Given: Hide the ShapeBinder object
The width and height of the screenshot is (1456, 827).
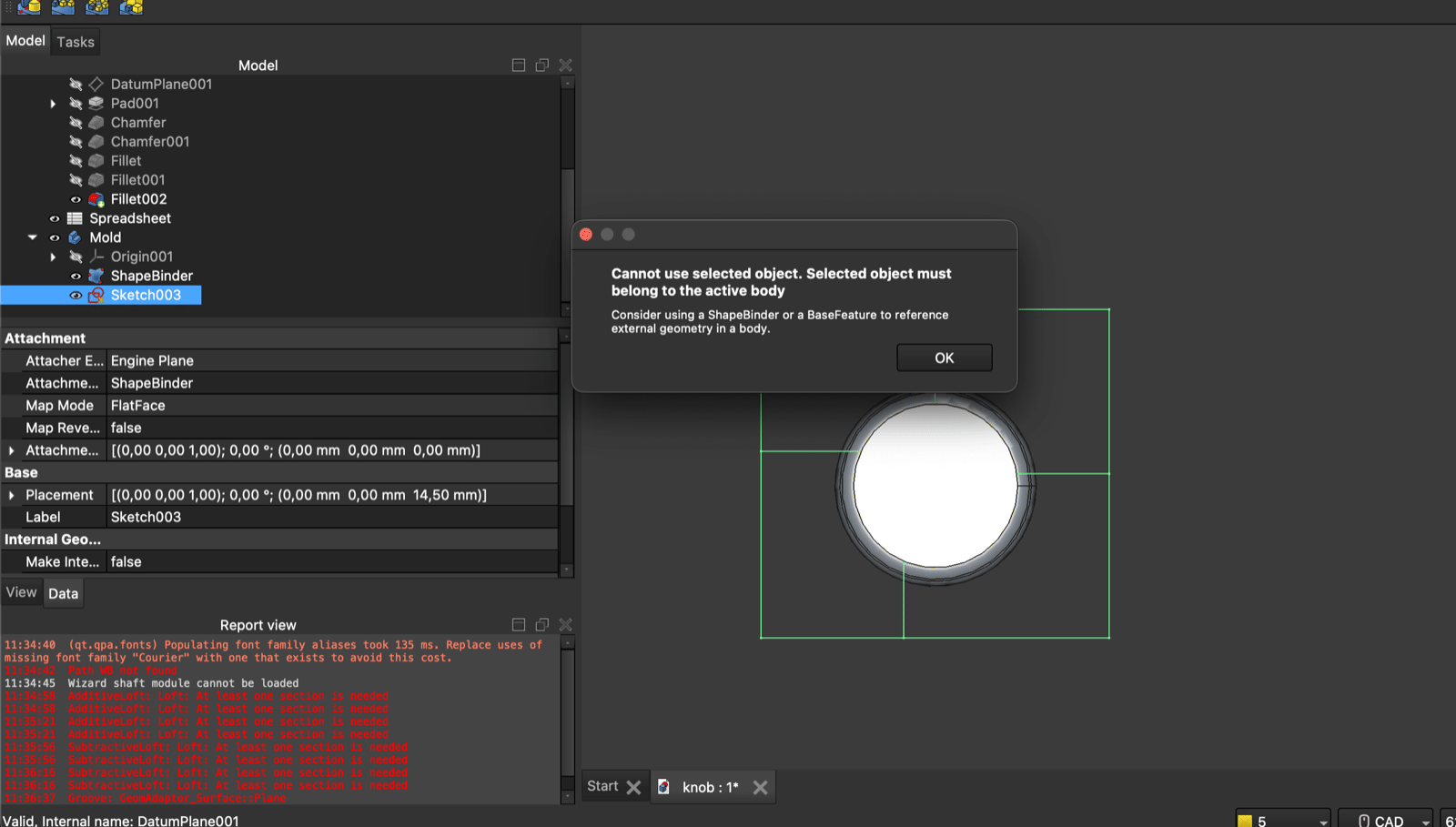Looking at the screenshot, I should pos(76,276).
